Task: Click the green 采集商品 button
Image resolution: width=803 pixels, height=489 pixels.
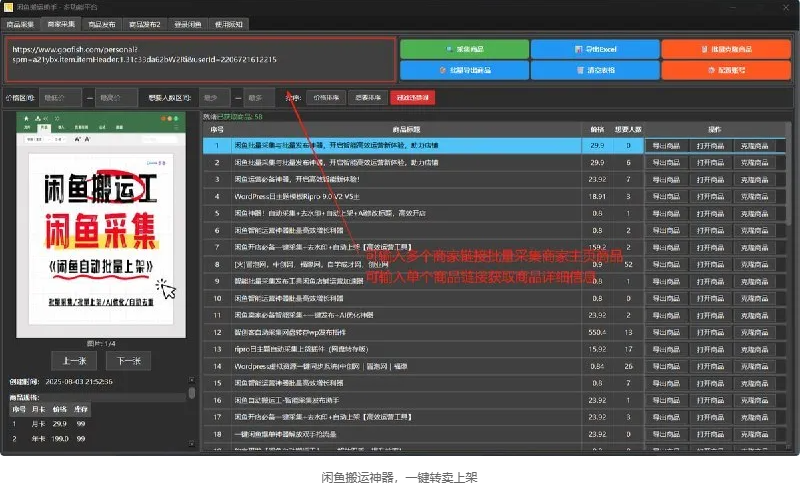Action: (464, 49)
